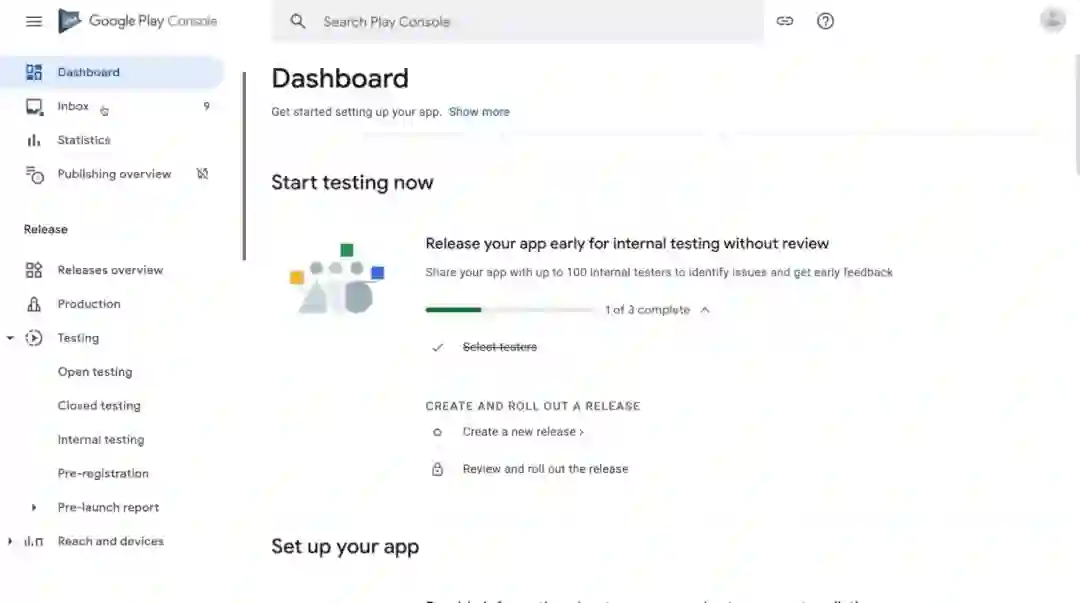Click the Statistics bar chart icon
Screen dimensions: 1080x603
point(34,140)
